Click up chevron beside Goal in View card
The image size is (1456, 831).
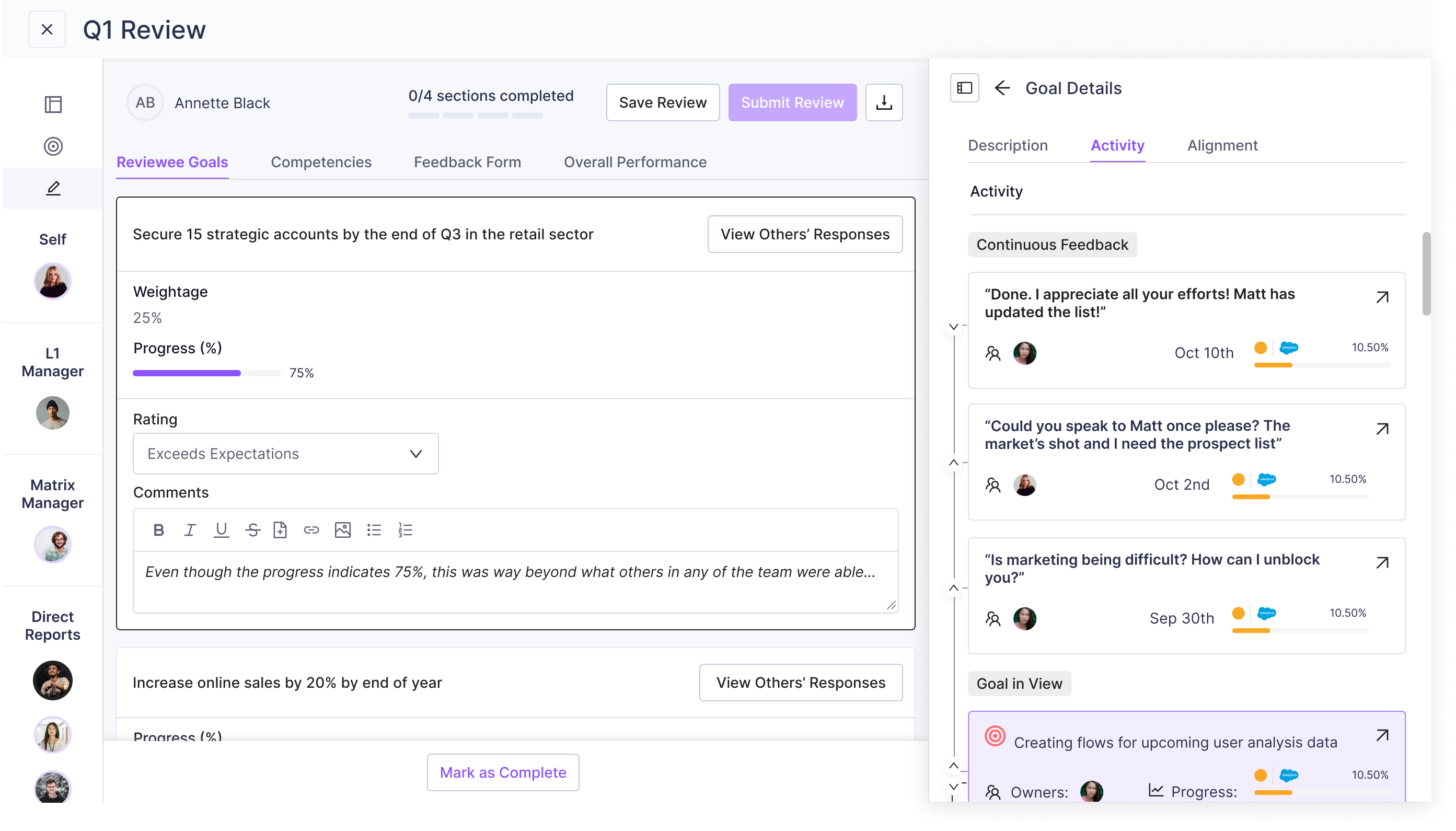pos(954,765)
